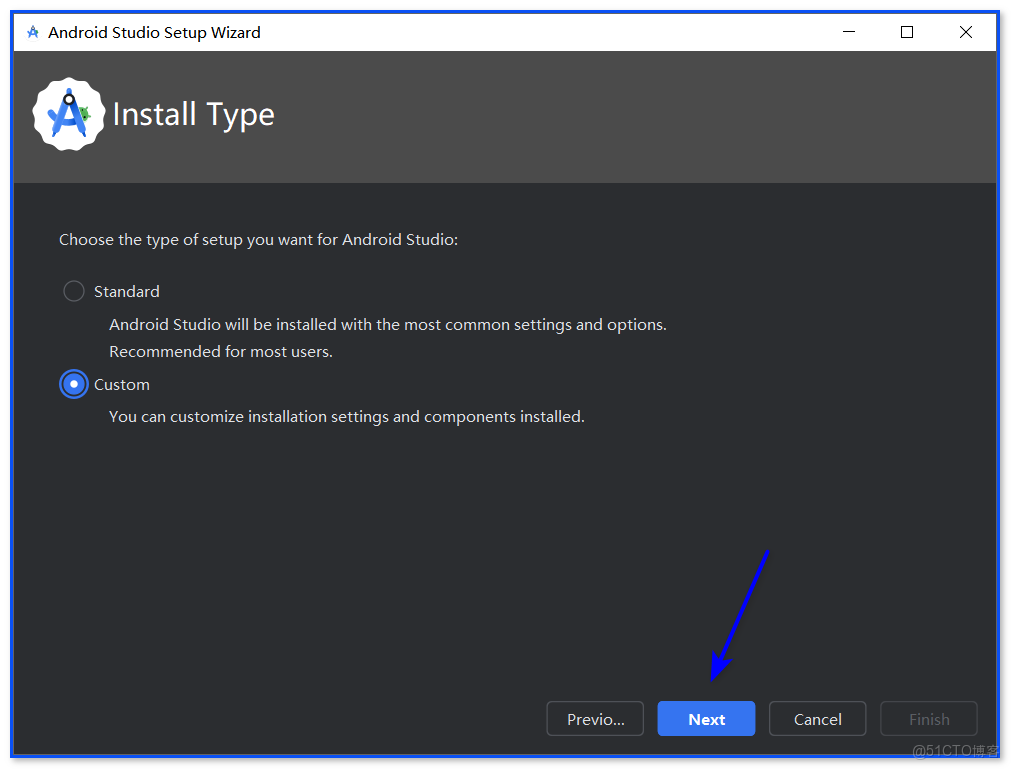1011x769 pixels.
Task: Click the Android Studio icon in the title bar
Action: point(32,31)
